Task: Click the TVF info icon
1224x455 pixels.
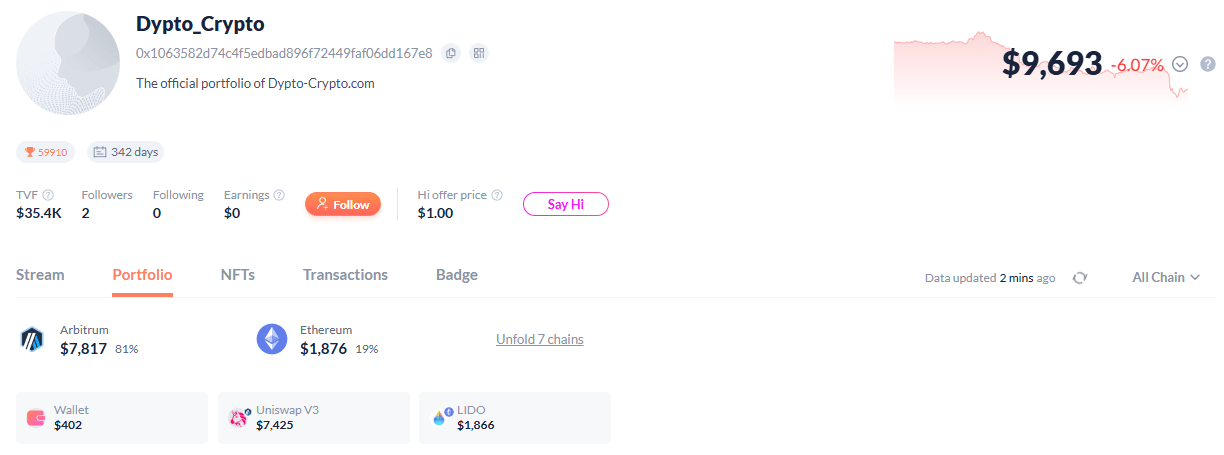Action: tap(48, 195)
